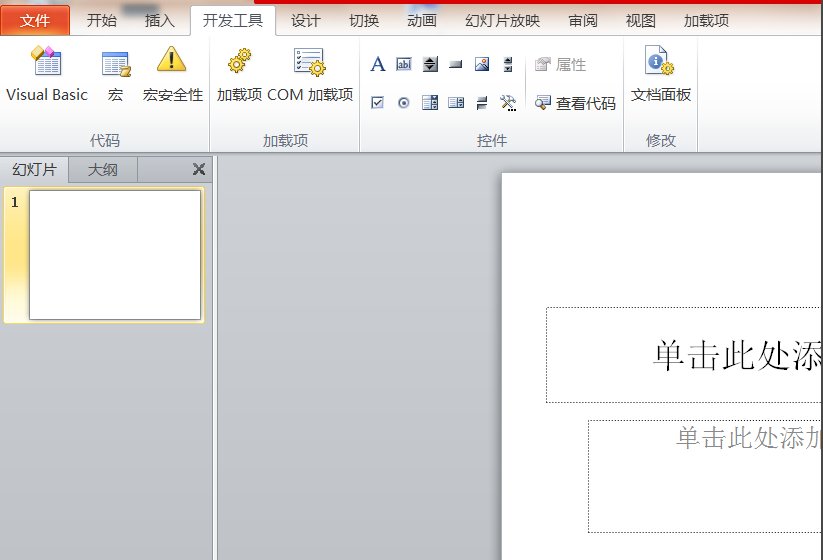Click the 查看代码 button
Image resolution: width=823 pixels, height=560 pixels.
click(x=575, y=103)
